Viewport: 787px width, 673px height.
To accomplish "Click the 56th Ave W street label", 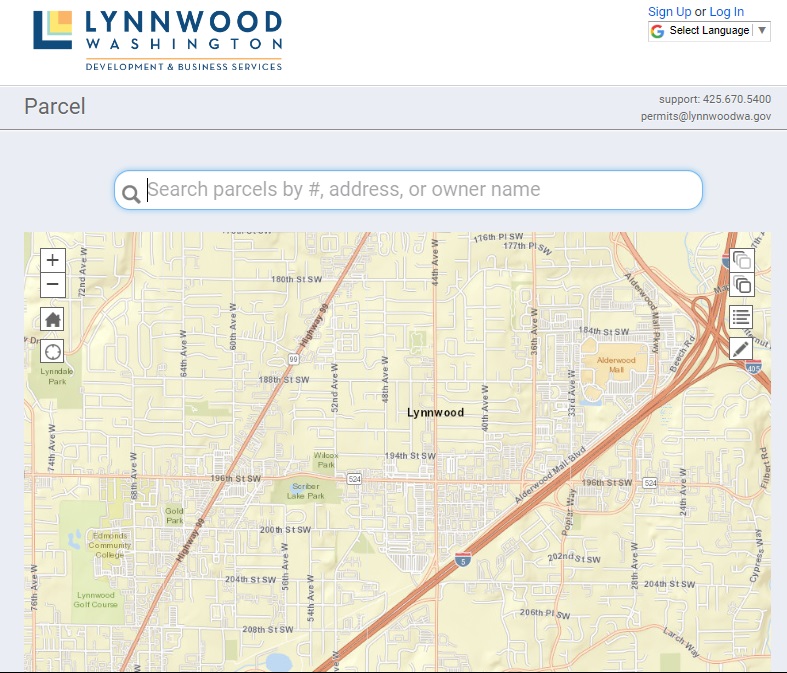I will click(x=285, y=566).
